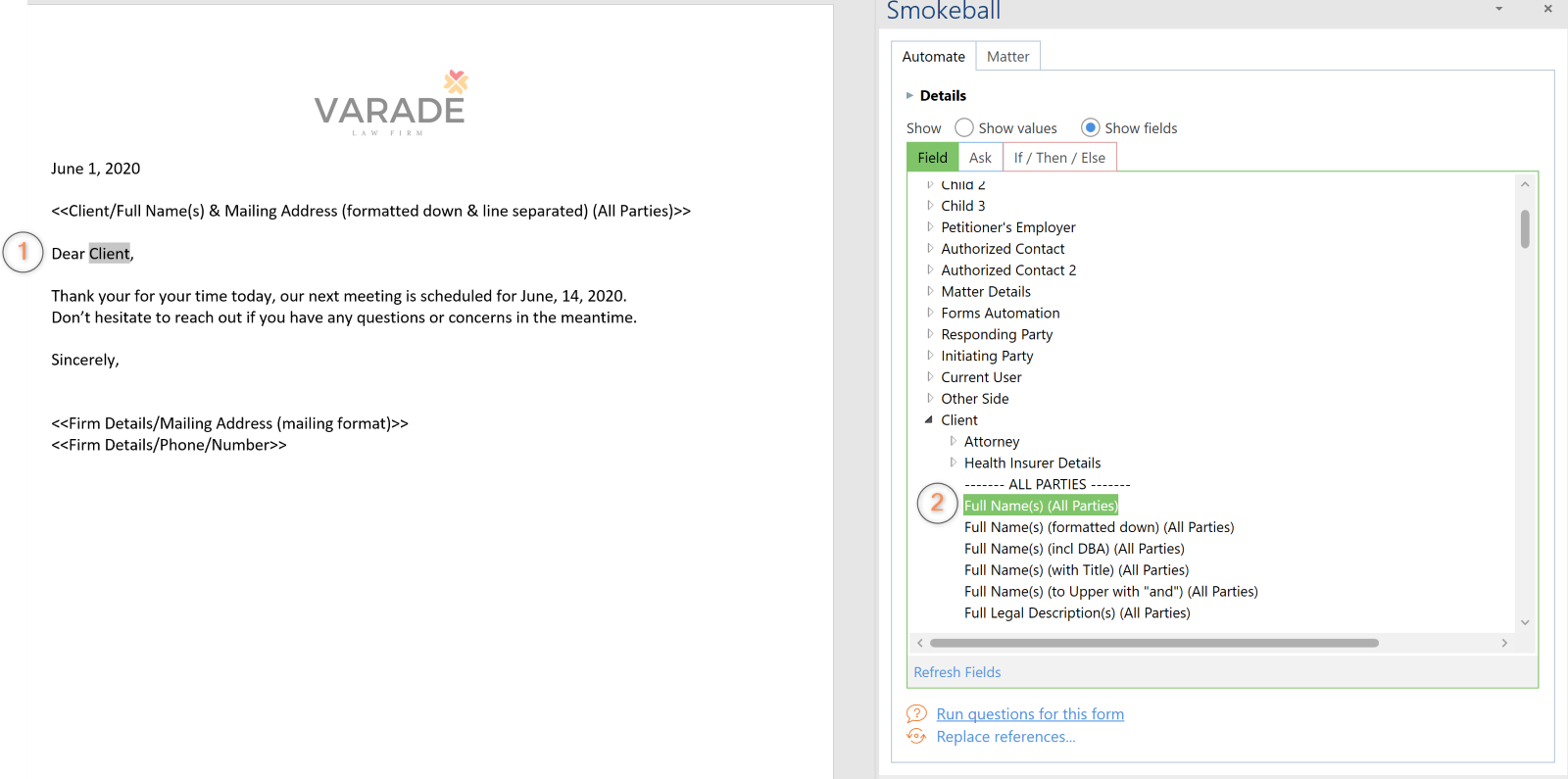Click the horizontal scroll right arrow
This screenshot has height=779, width=1568.
pos(1504,643)
